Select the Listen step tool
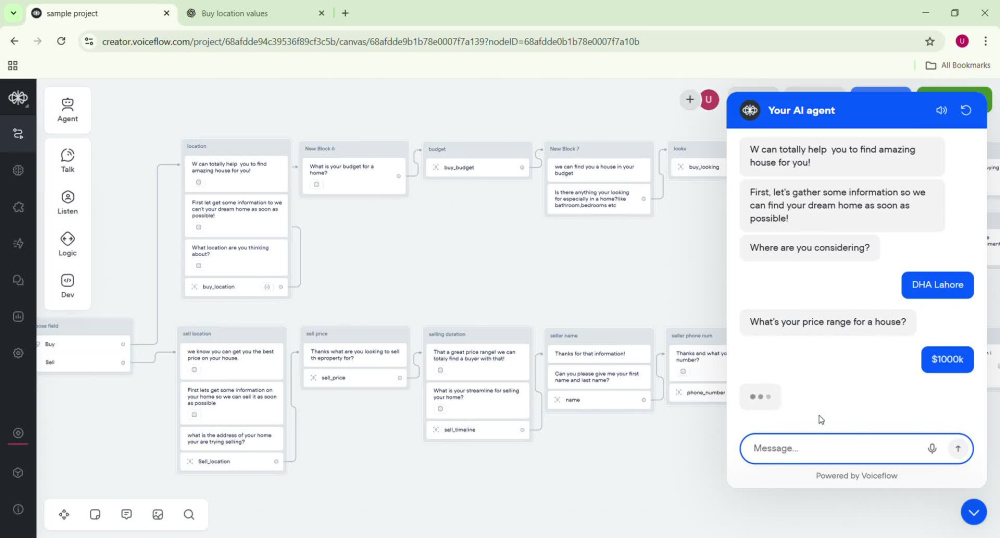The height and width of the screenshot is (538, 1000). pyautogui.click(x=68, y=202)
